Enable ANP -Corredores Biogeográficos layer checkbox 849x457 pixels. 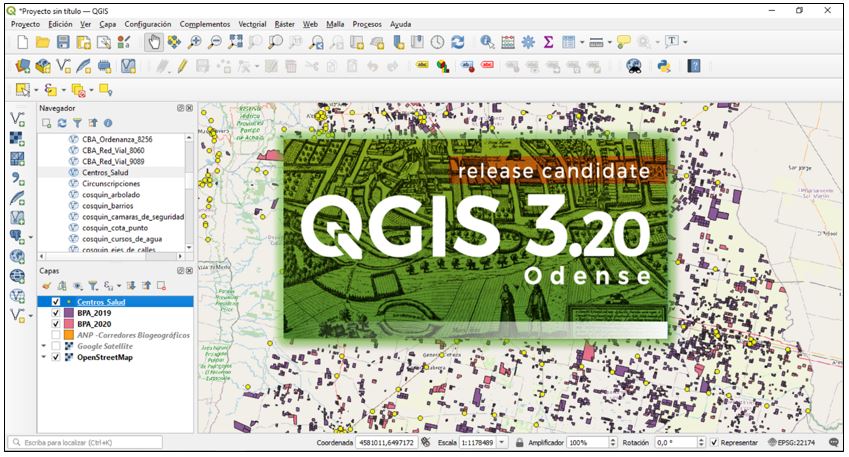click(55, 335)
